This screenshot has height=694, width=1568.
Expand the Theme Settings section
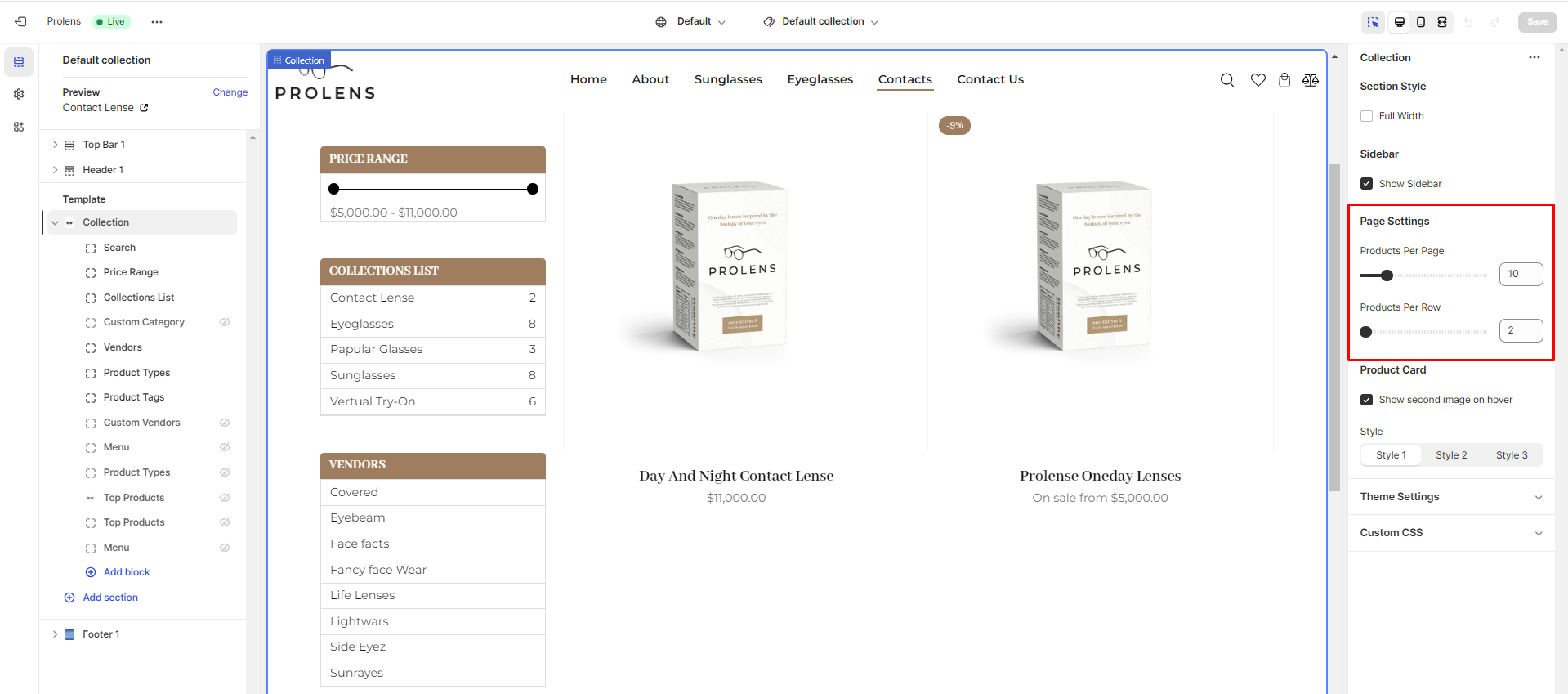pyautogui.click(x=1450, y=497)
